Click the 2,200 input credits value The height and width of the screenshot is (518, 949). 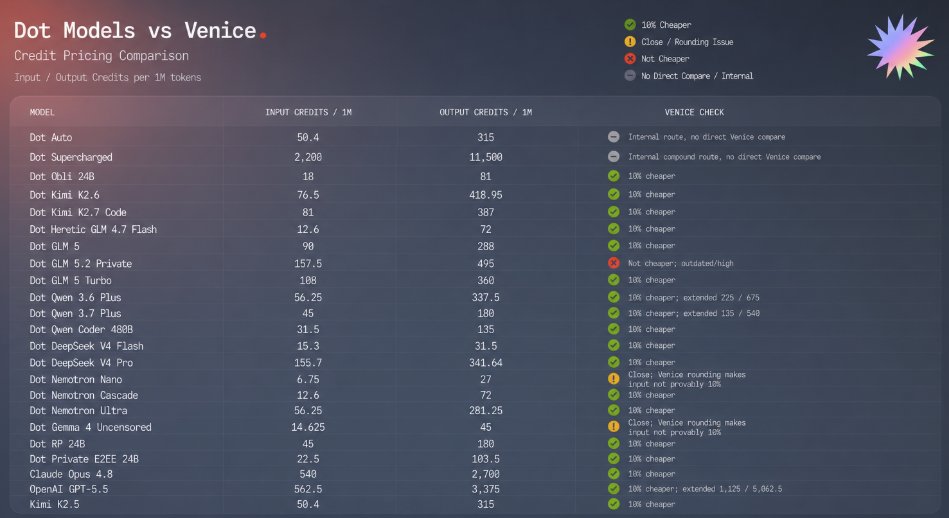(x=308, y=157)
